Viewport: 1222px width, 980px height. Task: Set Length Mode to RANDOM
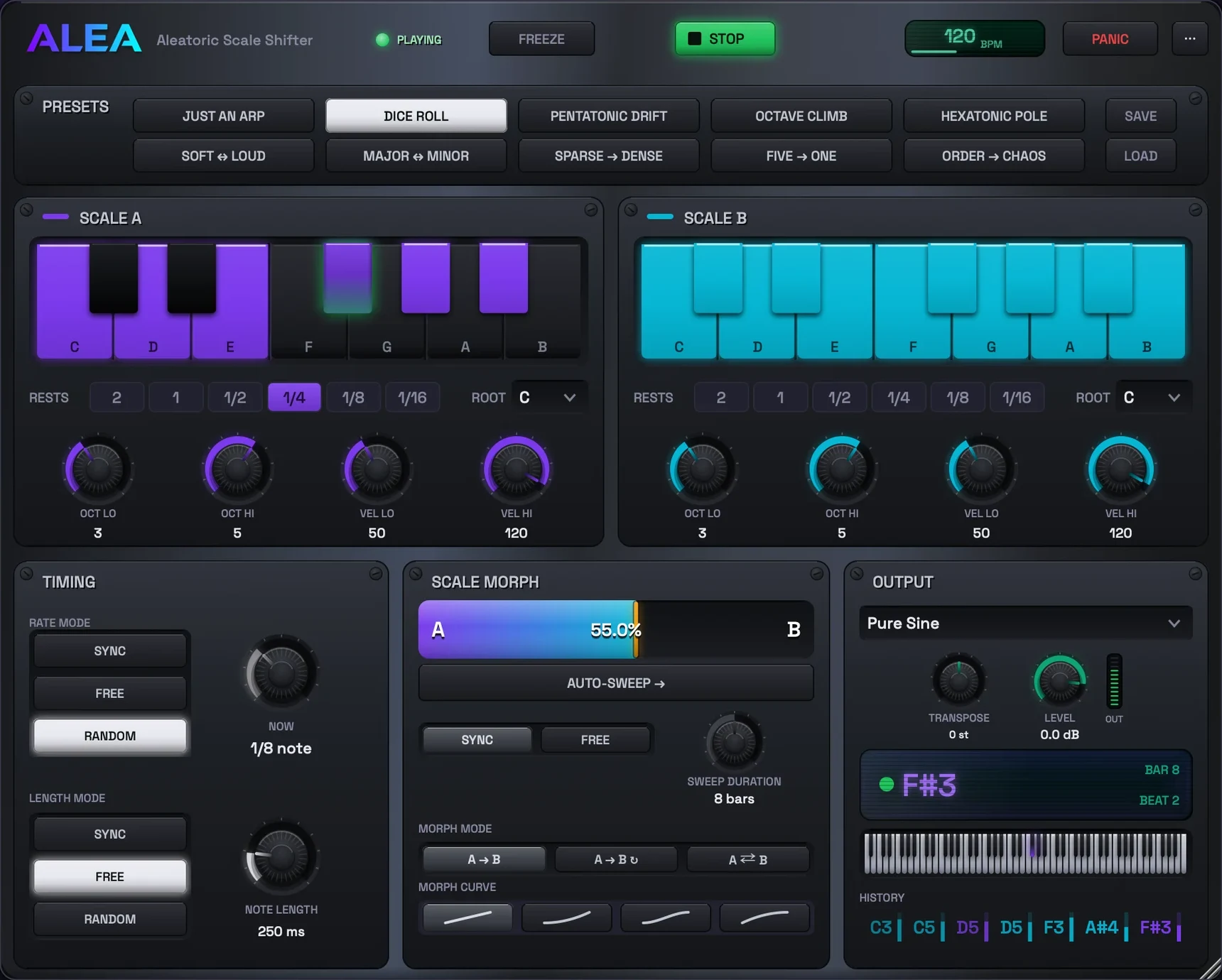pos(110,919)
